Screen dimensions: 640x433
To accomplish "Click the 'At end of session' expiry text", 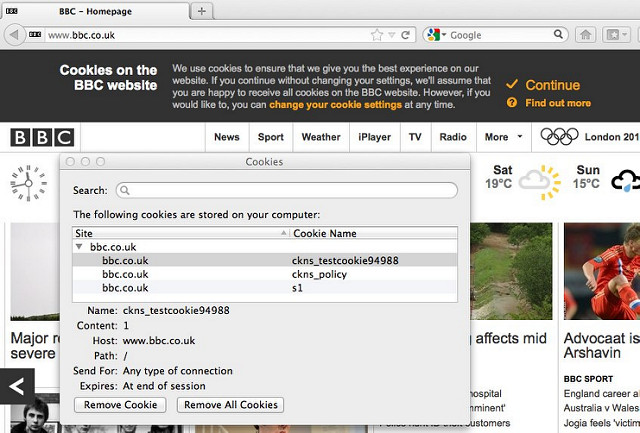I will pos(164,386).
